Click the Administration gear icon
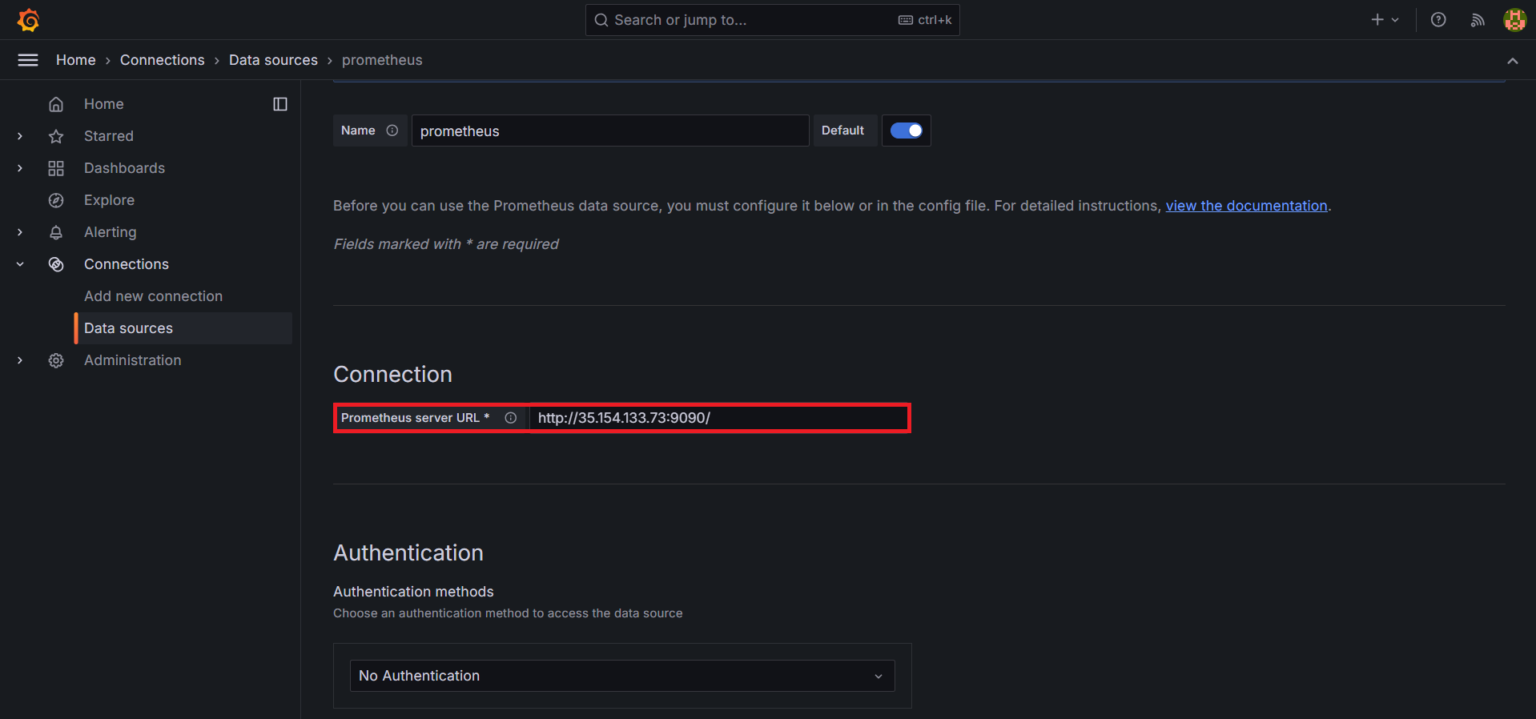1536x719 pixels. click(x=56, y=360)
